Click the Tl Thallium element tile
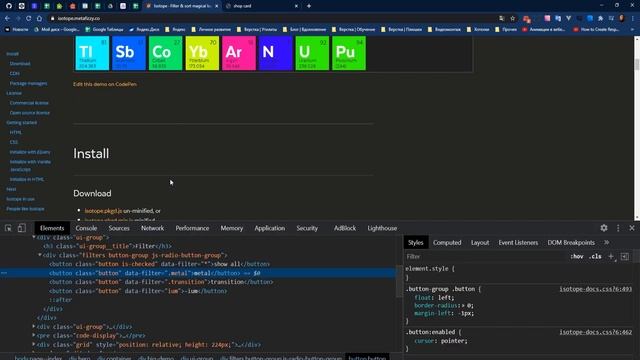Screen dimensions: 640x360 92,53
